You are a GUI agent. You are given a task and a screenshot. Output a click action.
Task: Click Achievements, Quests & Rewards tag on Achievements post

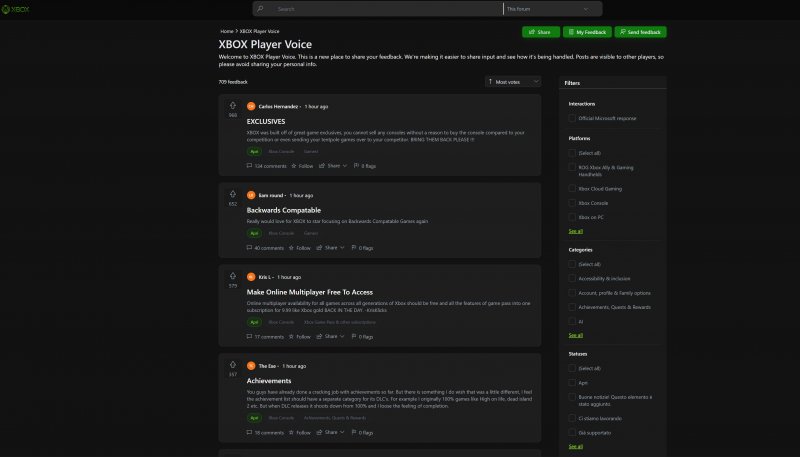[x=335, y=418]
